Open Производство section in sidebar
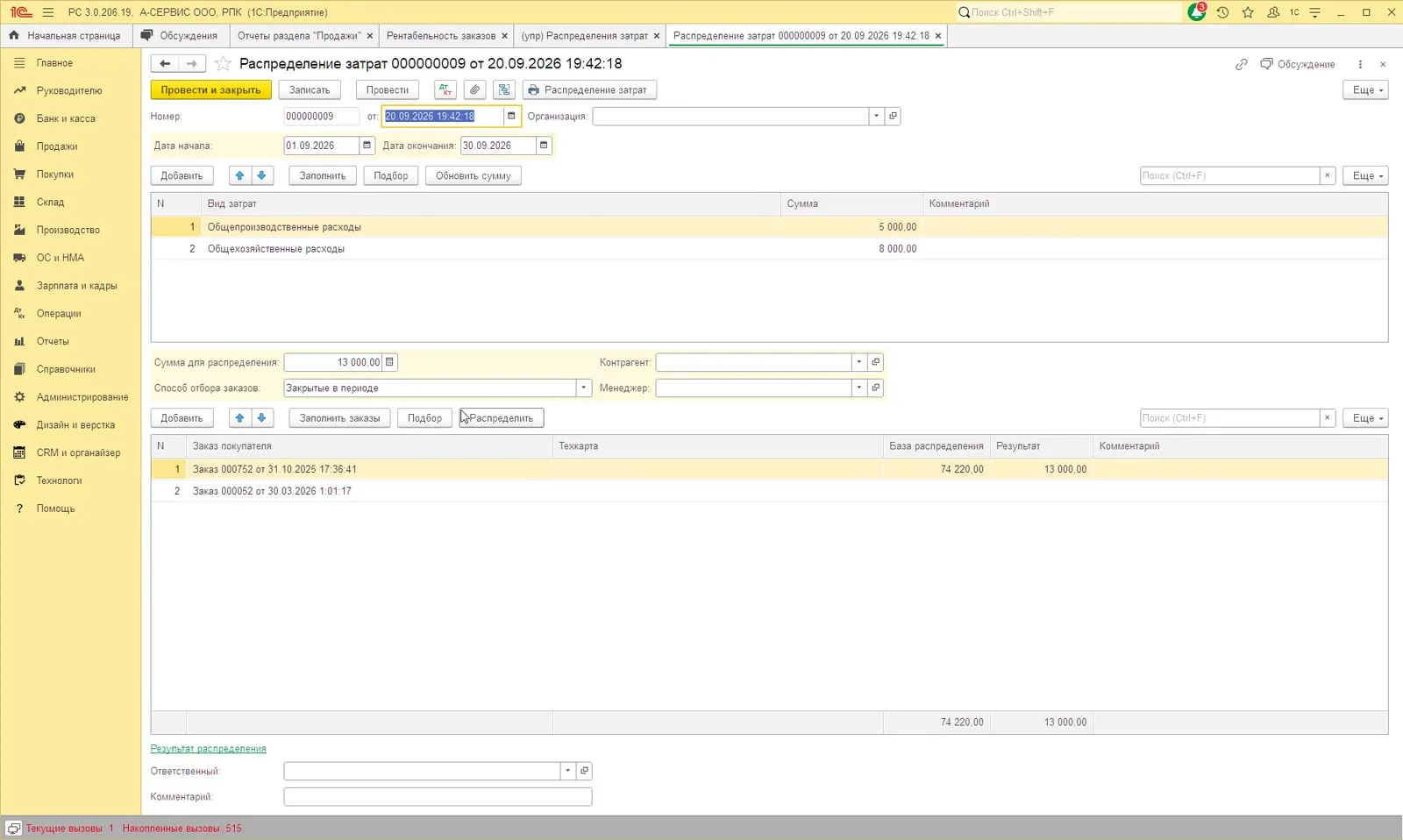Image resolution: width=1403 pixels, height=840 pixels. [x=68, y=230]
